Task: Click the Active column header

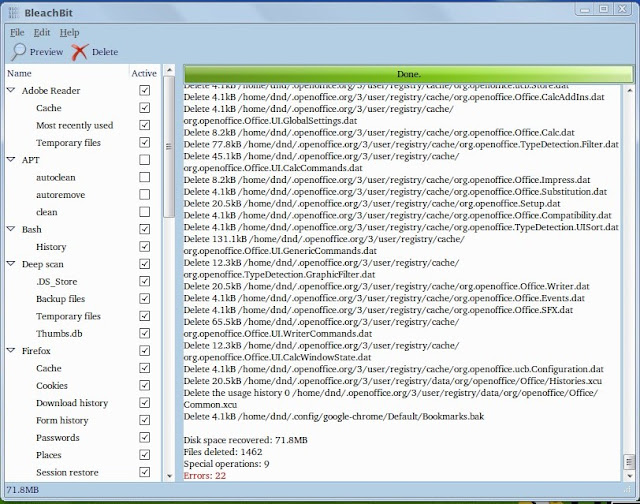Action: 144,73
